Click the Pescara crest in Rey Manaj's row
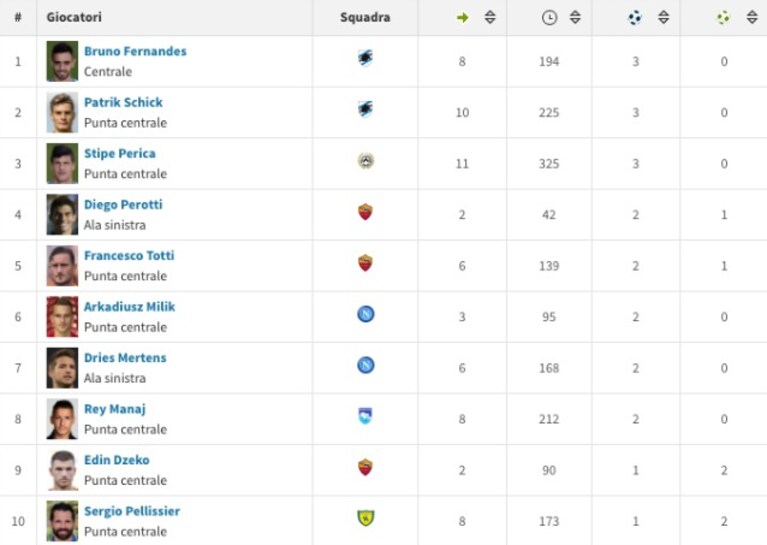 [x=365, y=416]
